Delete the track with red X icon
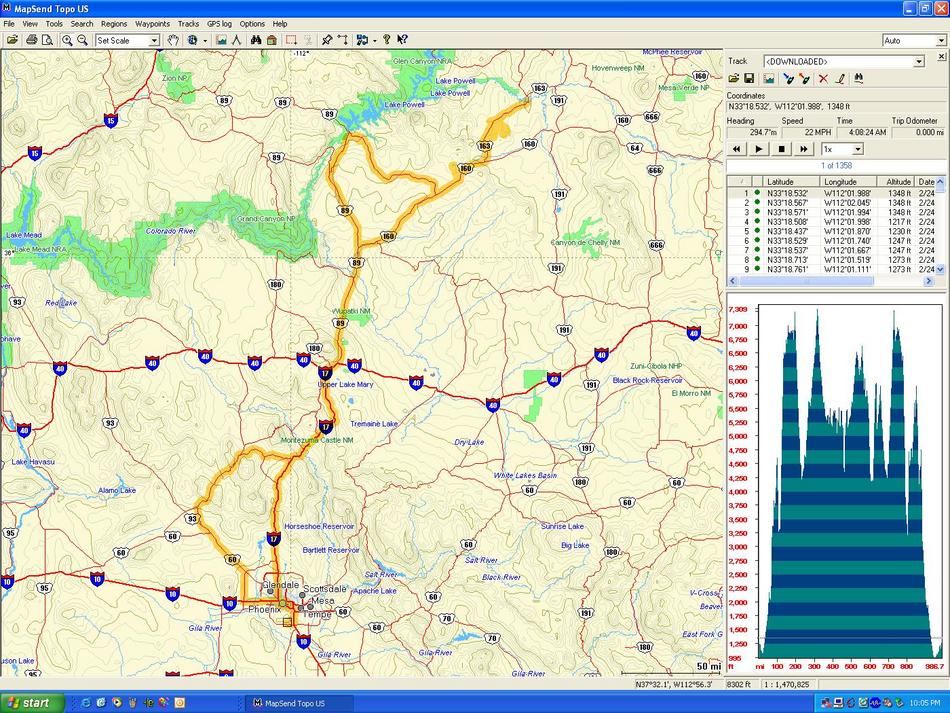The width and height of the screenshot is (950, 713). tap(823, 79)
